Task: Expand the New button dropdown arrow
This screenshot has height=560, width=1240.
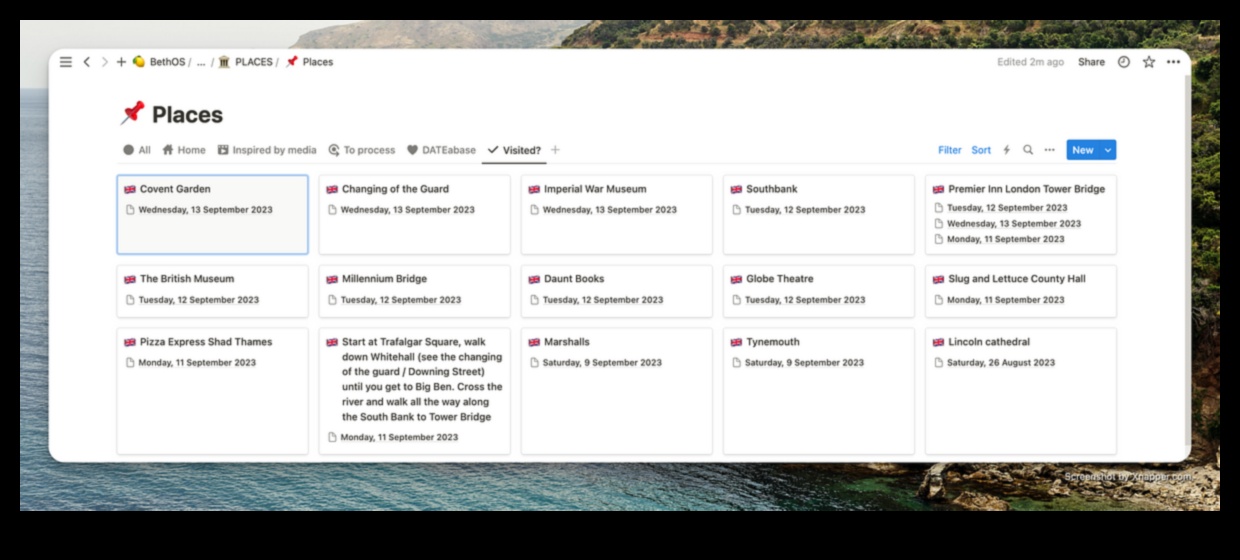Action: tap(1107, 150)
